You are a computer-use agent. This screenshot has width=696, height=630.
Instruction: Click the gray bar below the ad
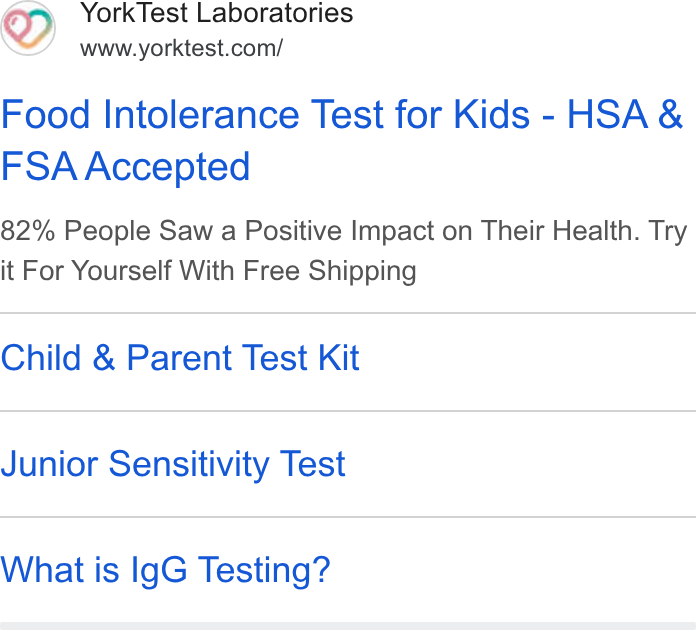click(x=348, y=626)
